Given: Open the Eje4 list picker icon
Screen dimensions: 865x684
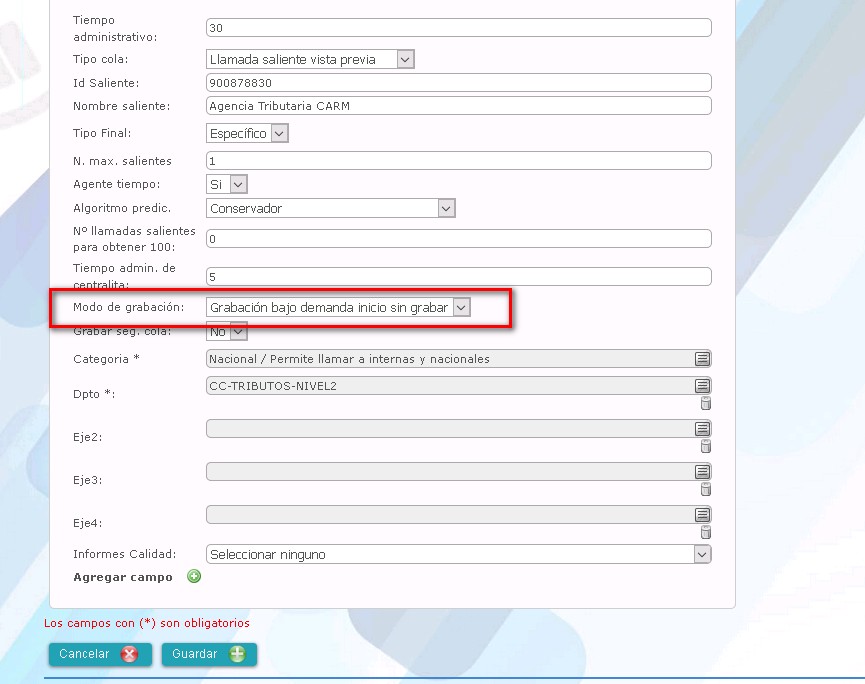Looking at the screenshot, I should point(702,515).
